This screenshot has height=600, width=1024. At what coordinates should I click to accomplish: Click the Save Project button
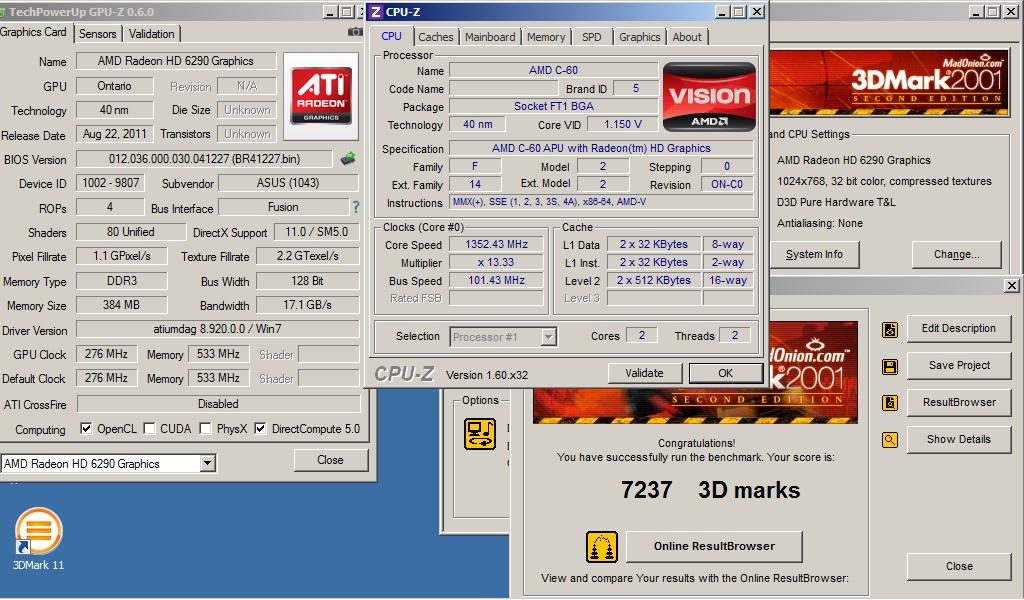coord(959,365)
